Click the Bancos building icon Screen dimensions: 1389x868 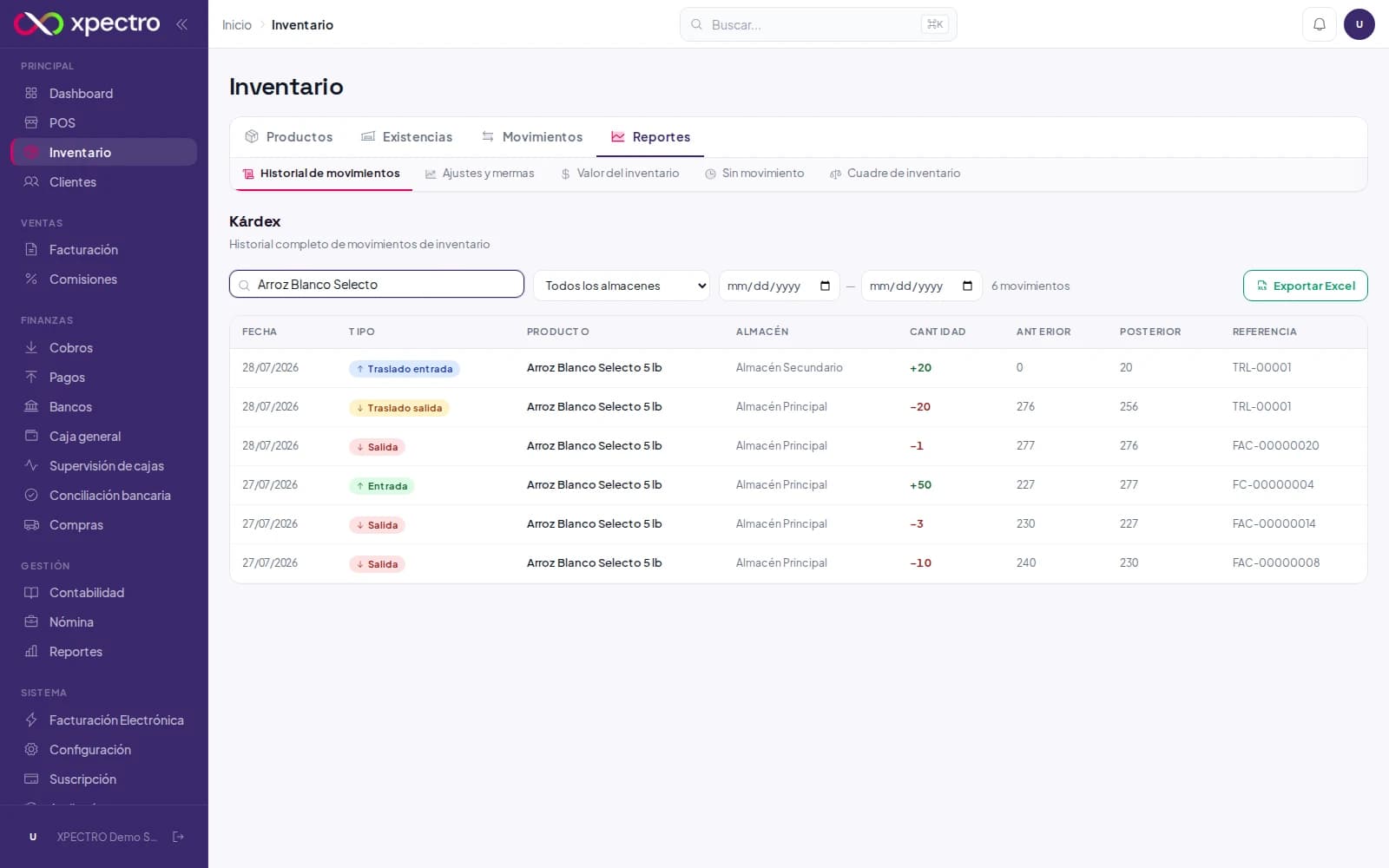(31, 406)
